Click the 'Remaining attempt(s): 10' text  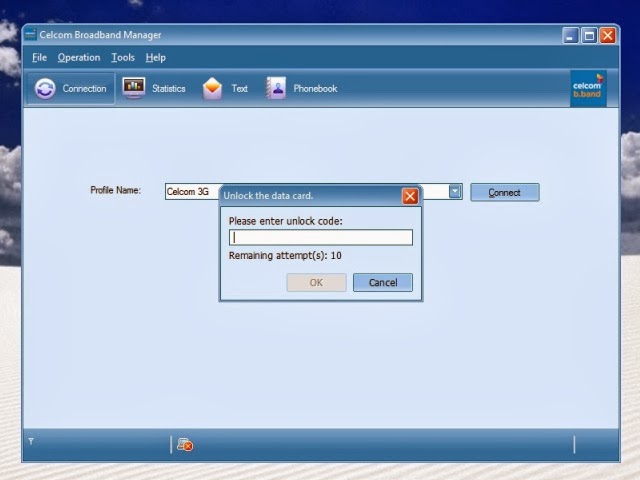[x=285, y=256]
